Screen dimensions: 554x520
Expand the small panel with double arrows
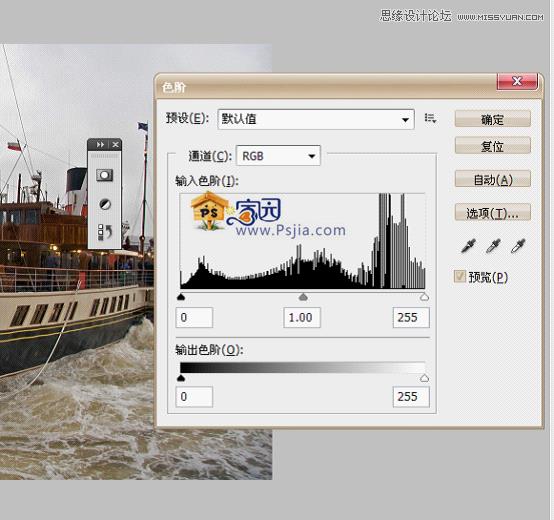coord(100,144)
